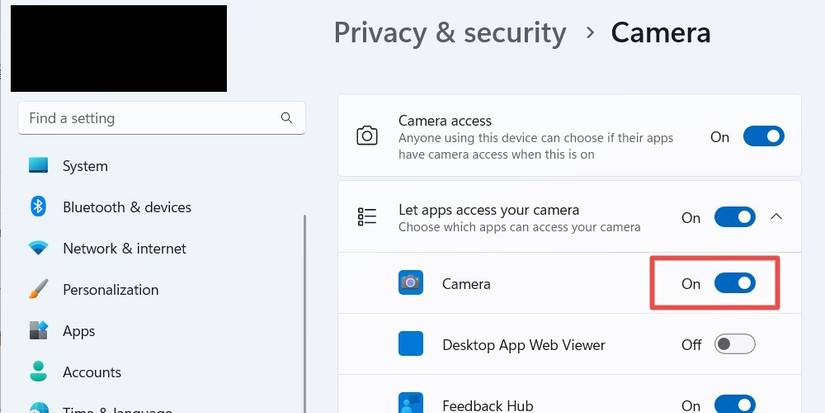Click the Apps icon in sidebar
Screen dimensions: 825x413
(39, 331)
